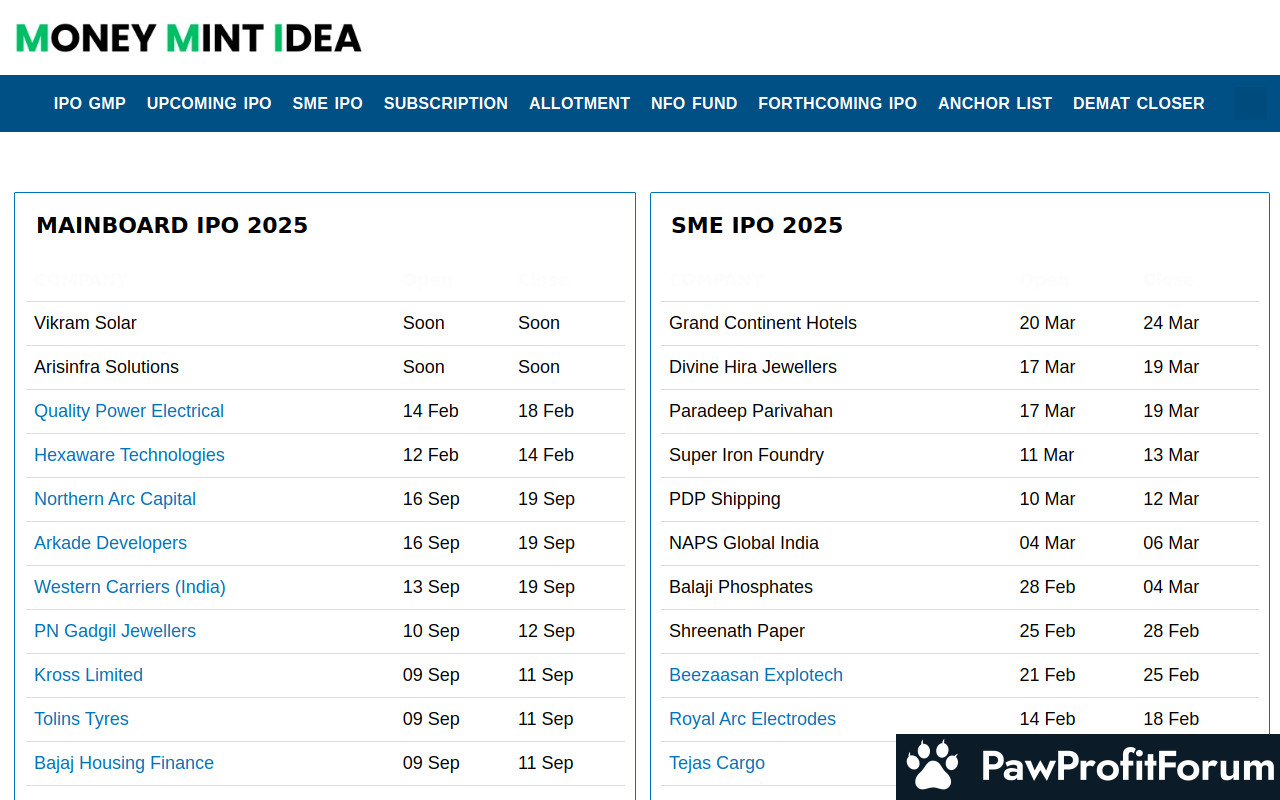Click the 28 Feb open date of Balaji Phosphates
Viewport: 1280px width, 800px height.
coord(1047,587)
